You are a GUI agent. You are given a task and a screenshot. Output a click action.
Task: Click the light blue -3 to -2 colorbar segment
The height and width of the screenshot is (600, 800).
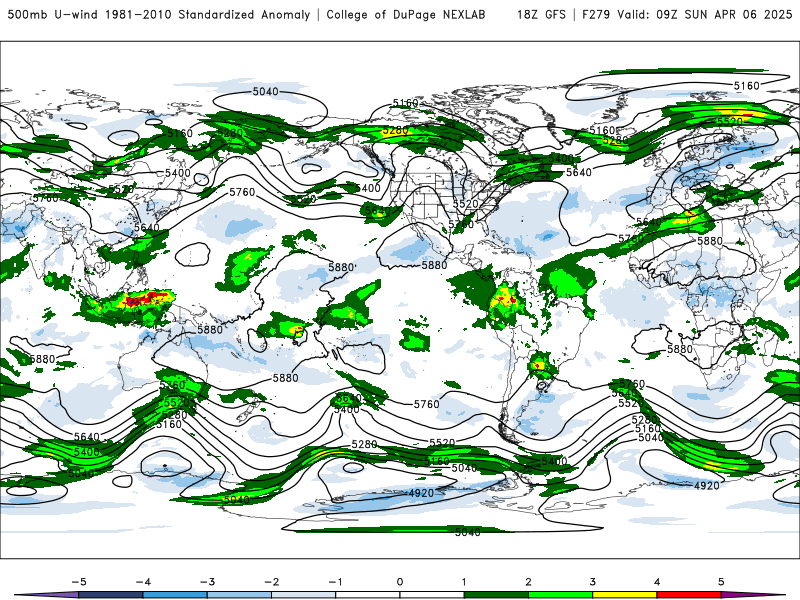click(x=239, y=595)
